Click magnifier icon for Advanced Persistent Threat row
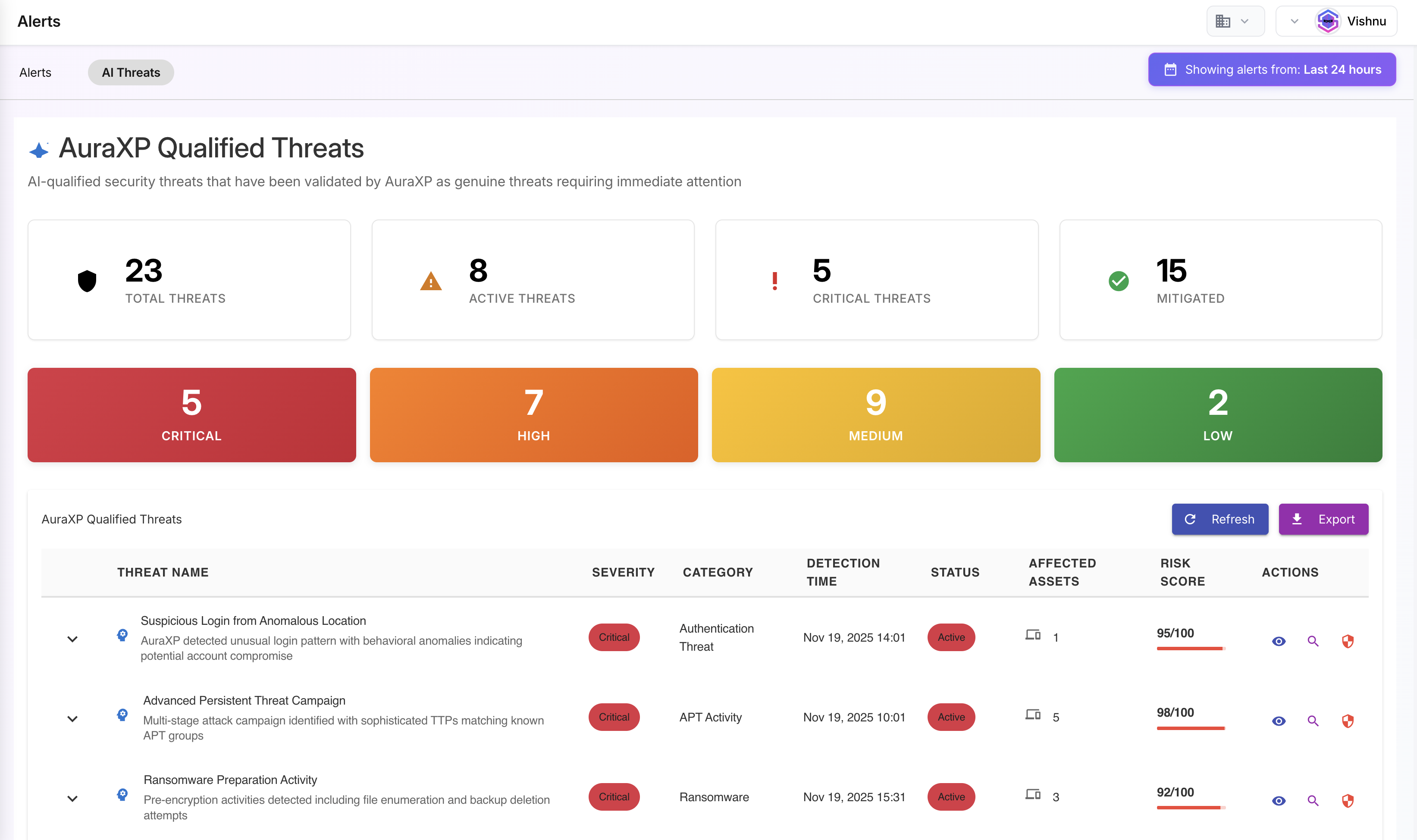 [1313, 721]
